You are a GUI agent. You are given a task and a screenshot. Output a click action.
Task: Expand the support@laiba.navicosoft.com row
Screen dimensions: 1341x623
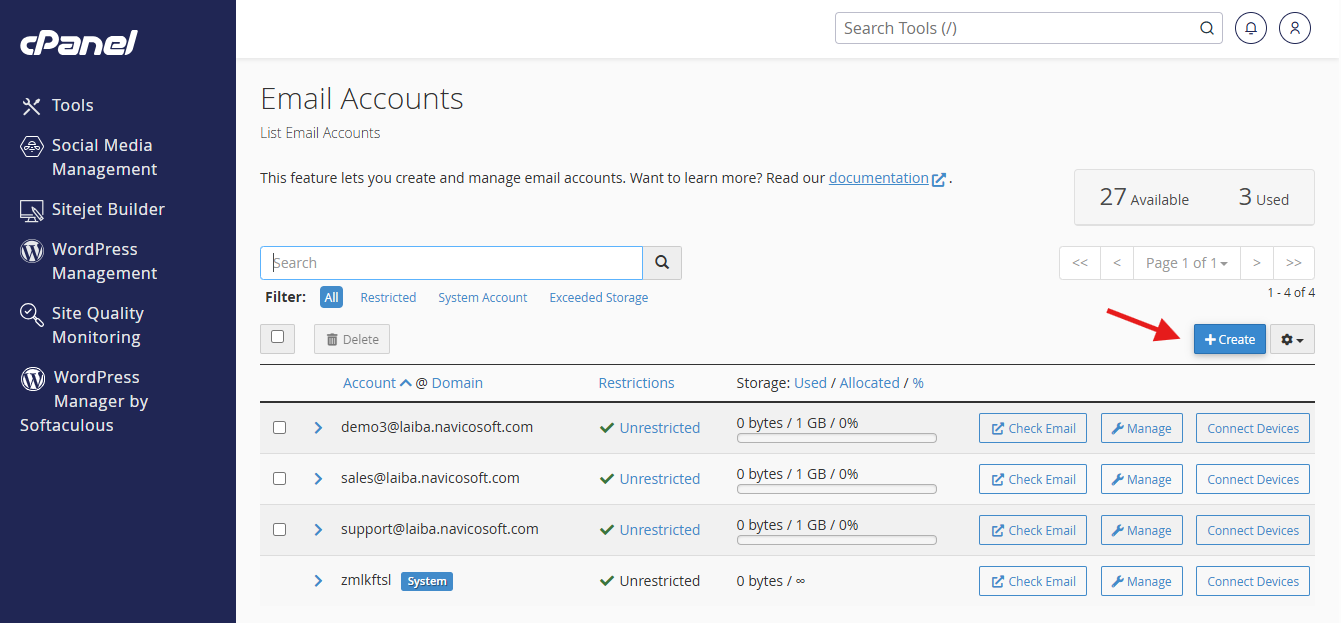pos(318,530)
